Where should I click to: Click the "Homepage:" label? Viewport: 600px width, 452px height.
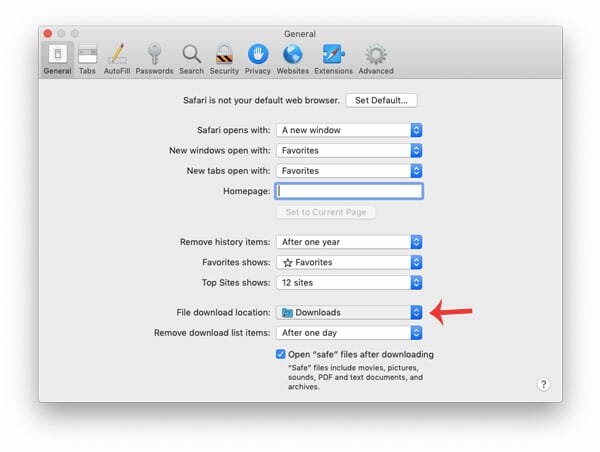tap(247, 191)
